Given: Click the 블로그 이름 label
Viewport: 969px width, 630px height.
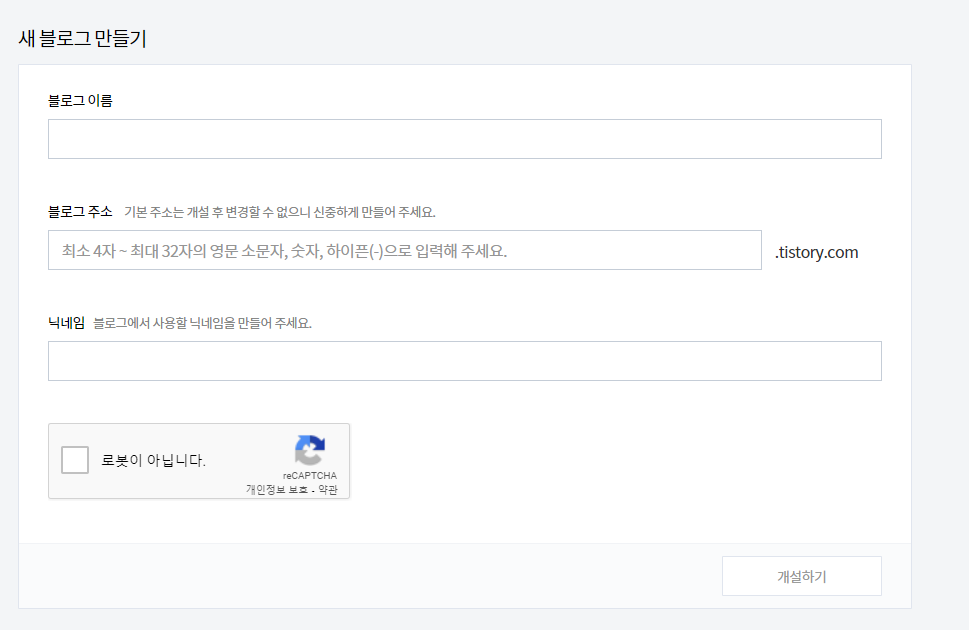Looking at the screenshot, I should tap(80, 101).
